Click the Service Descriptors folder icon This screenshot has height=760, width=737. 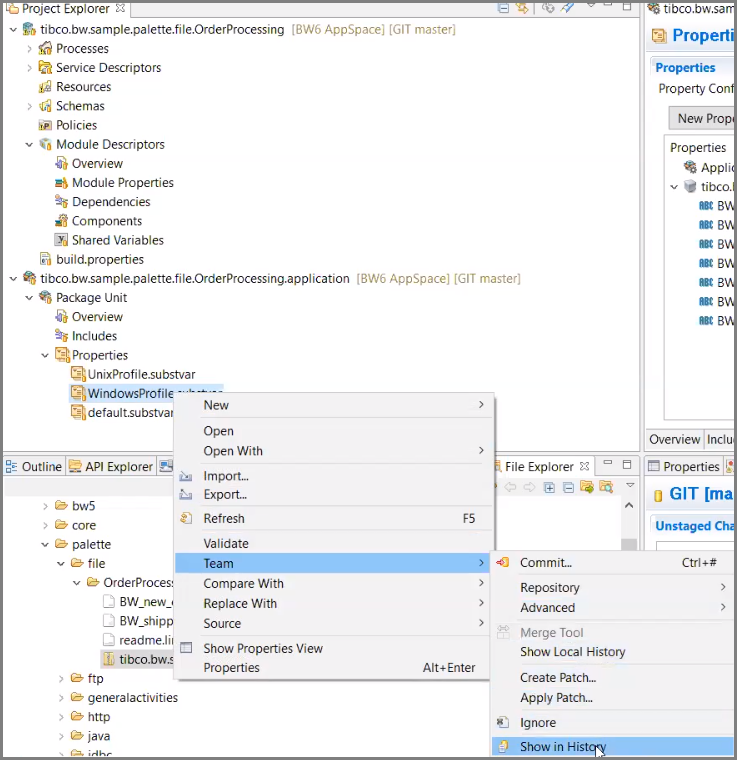[x=45, y=67]
